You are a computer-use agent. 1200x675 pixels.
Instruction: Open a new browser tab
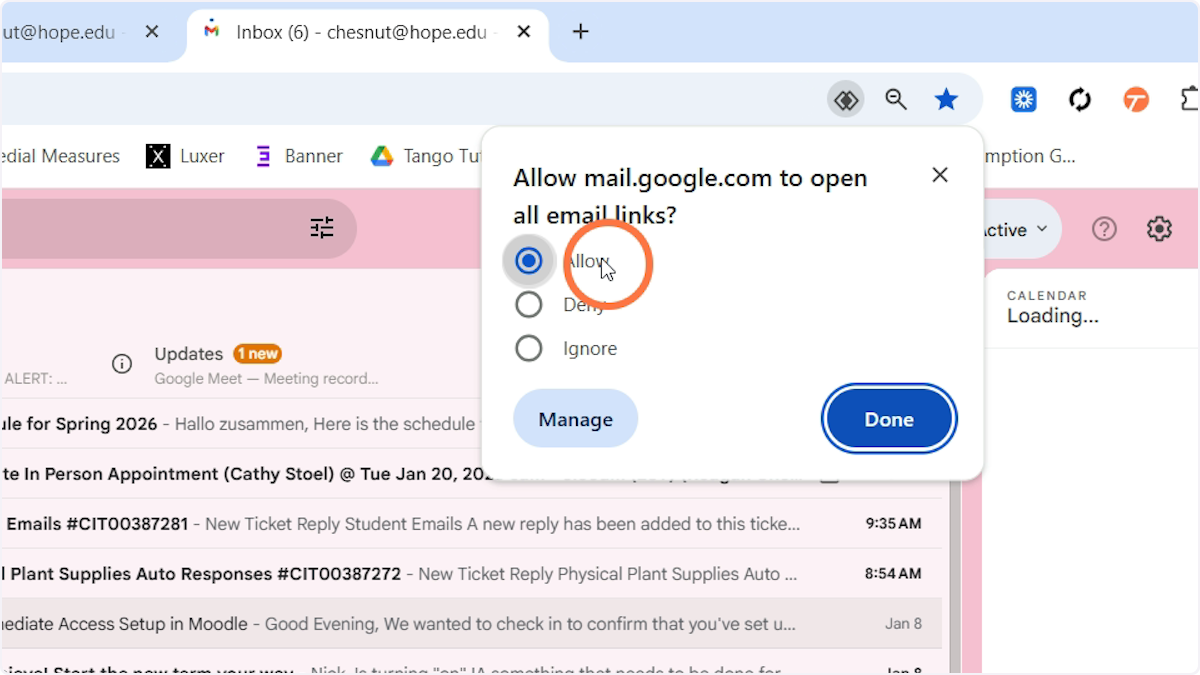click(580, 32)
